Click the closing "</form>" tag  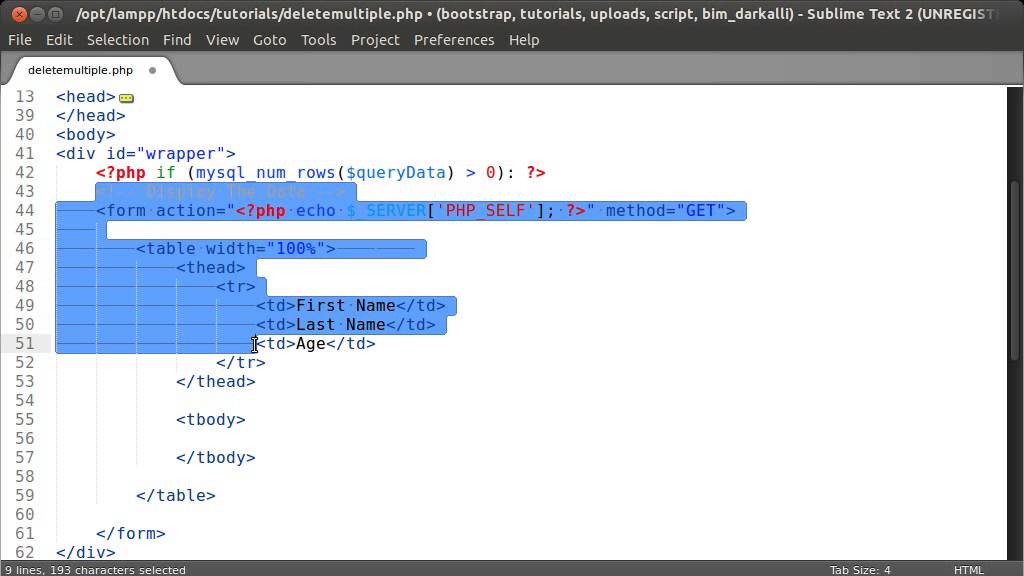coord(131,533)
